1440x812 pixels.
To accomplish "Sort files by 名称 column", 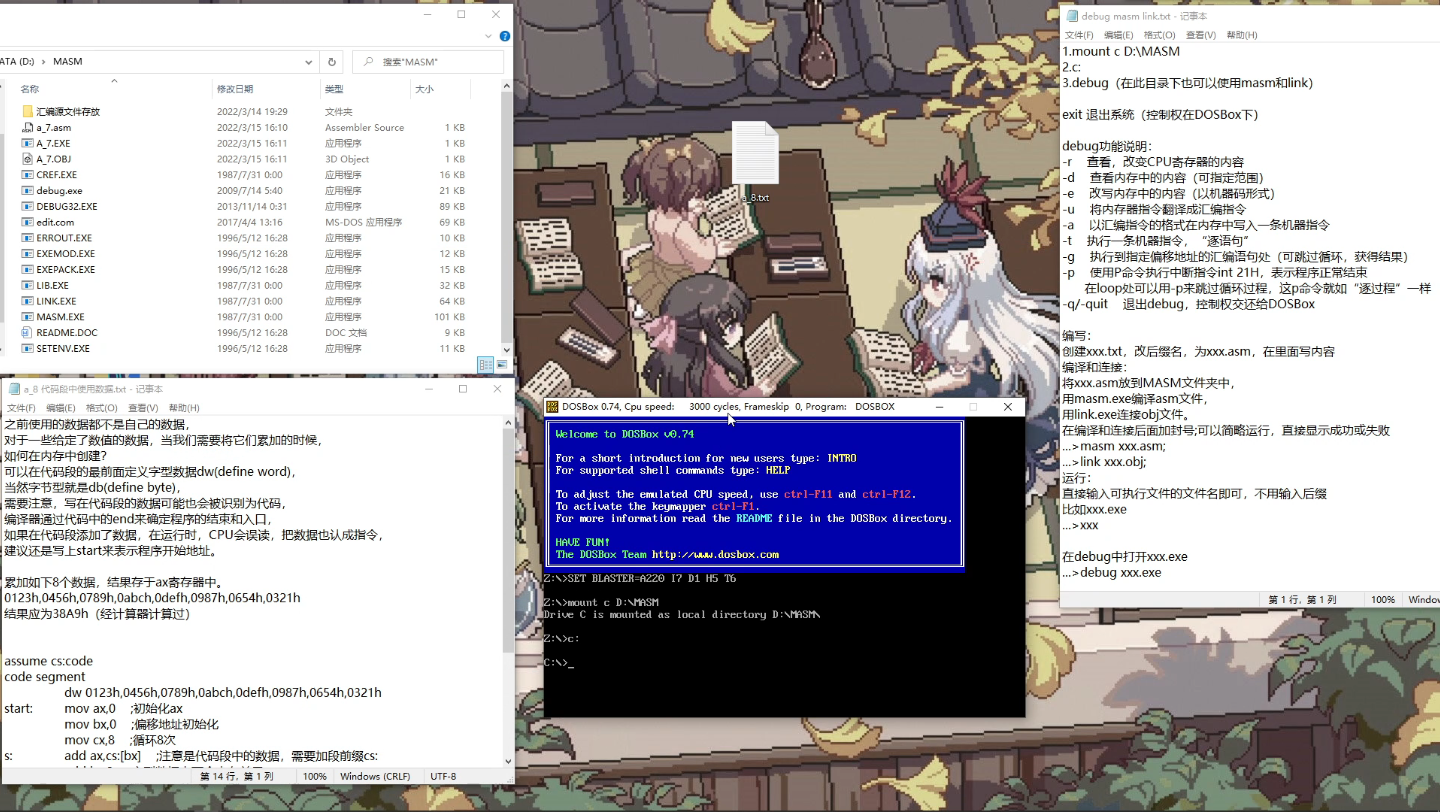I will (30, 89).
